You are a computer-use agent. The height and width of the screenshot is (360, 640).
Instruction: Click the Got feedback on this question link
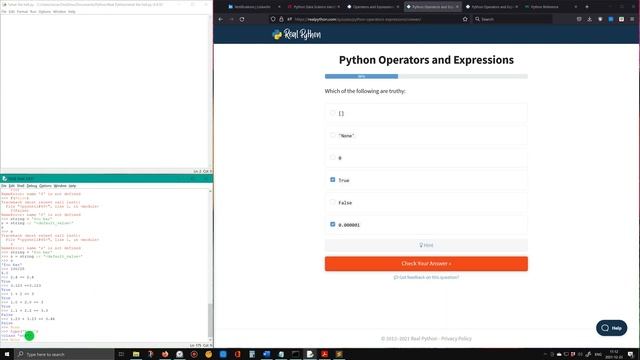[426, 277]
